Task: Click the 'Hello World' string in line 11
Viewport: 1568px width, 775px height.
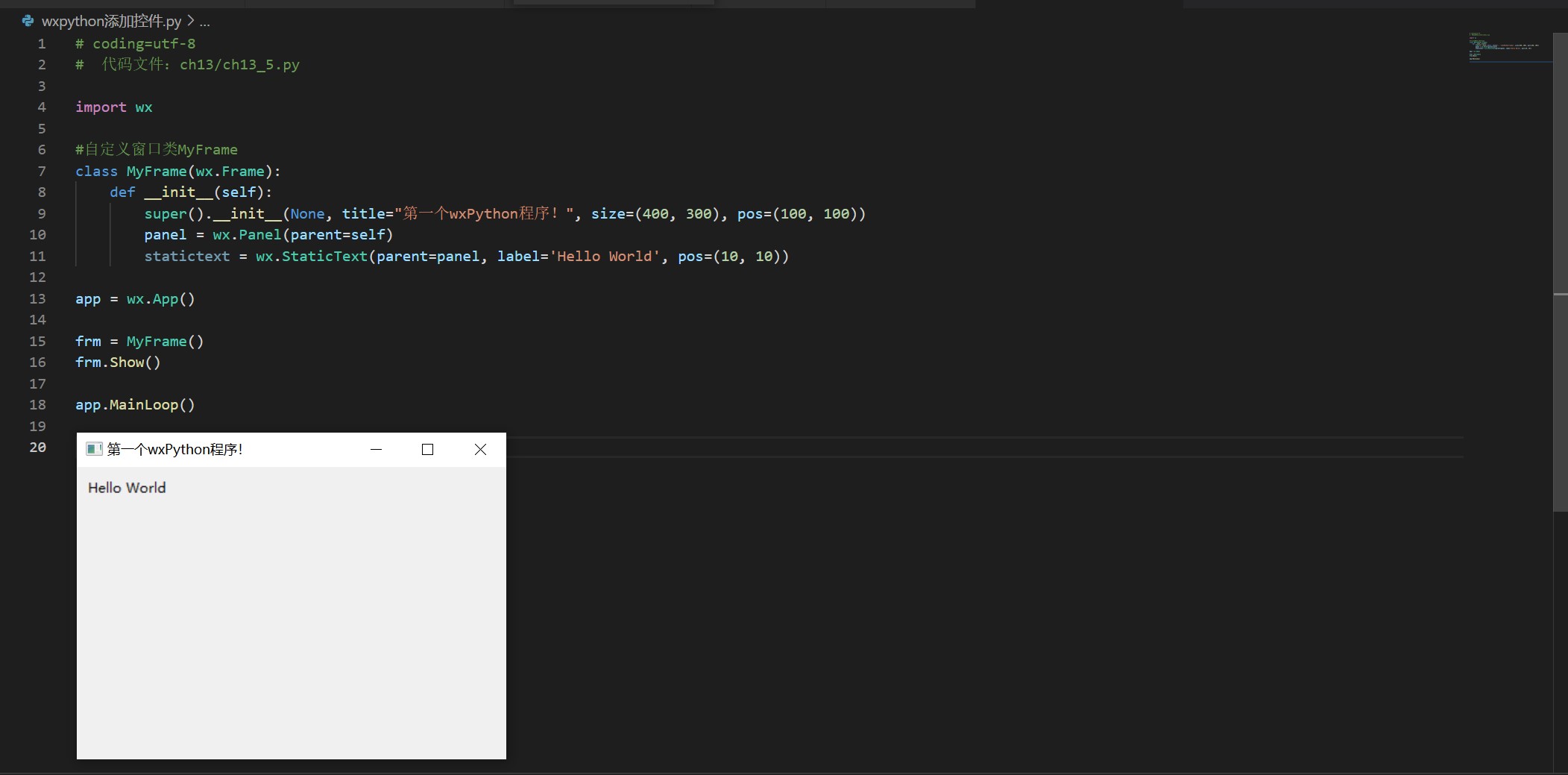Action: point(605,256)
